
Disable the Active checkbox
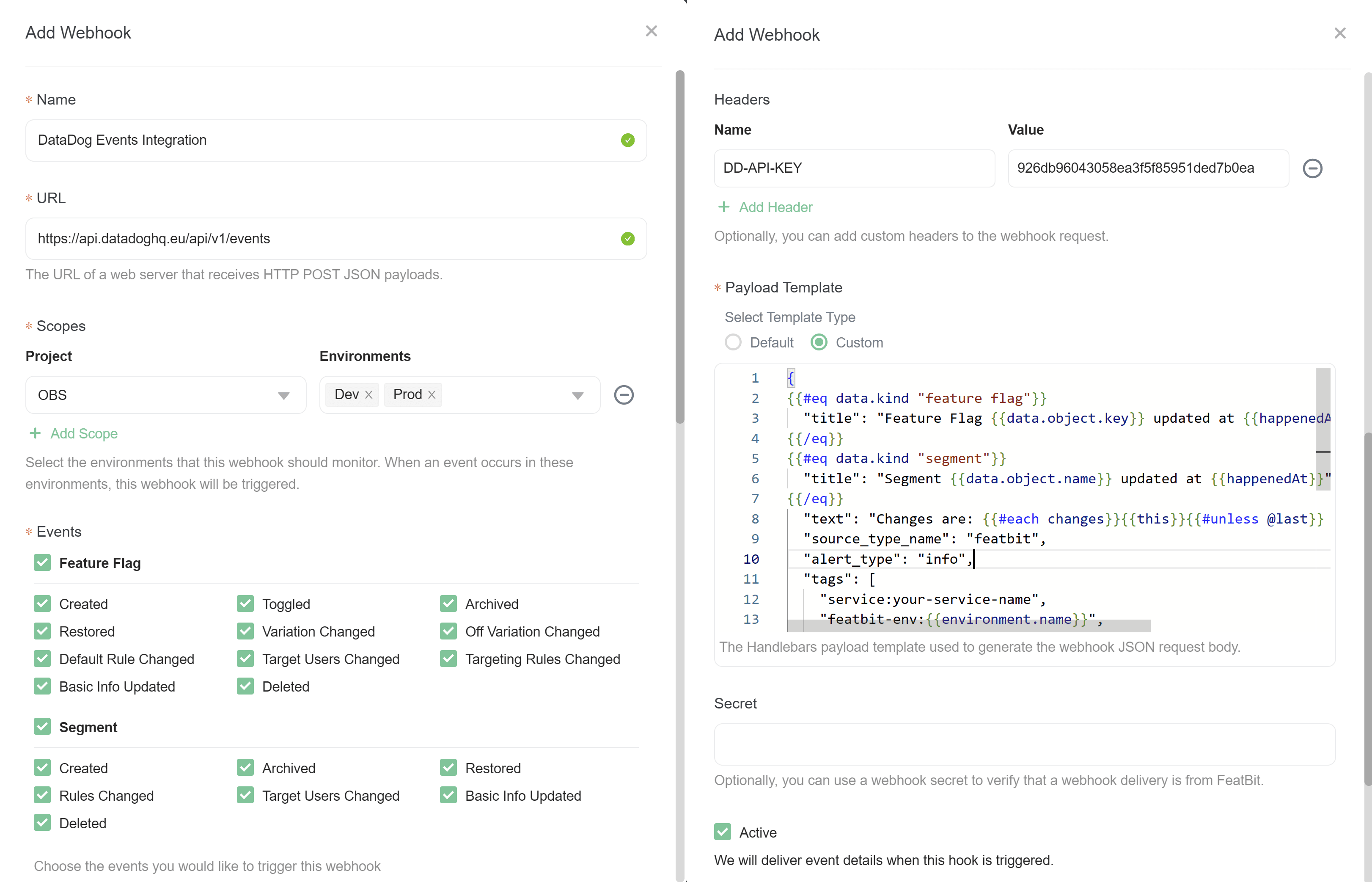[x=722, y=832]
